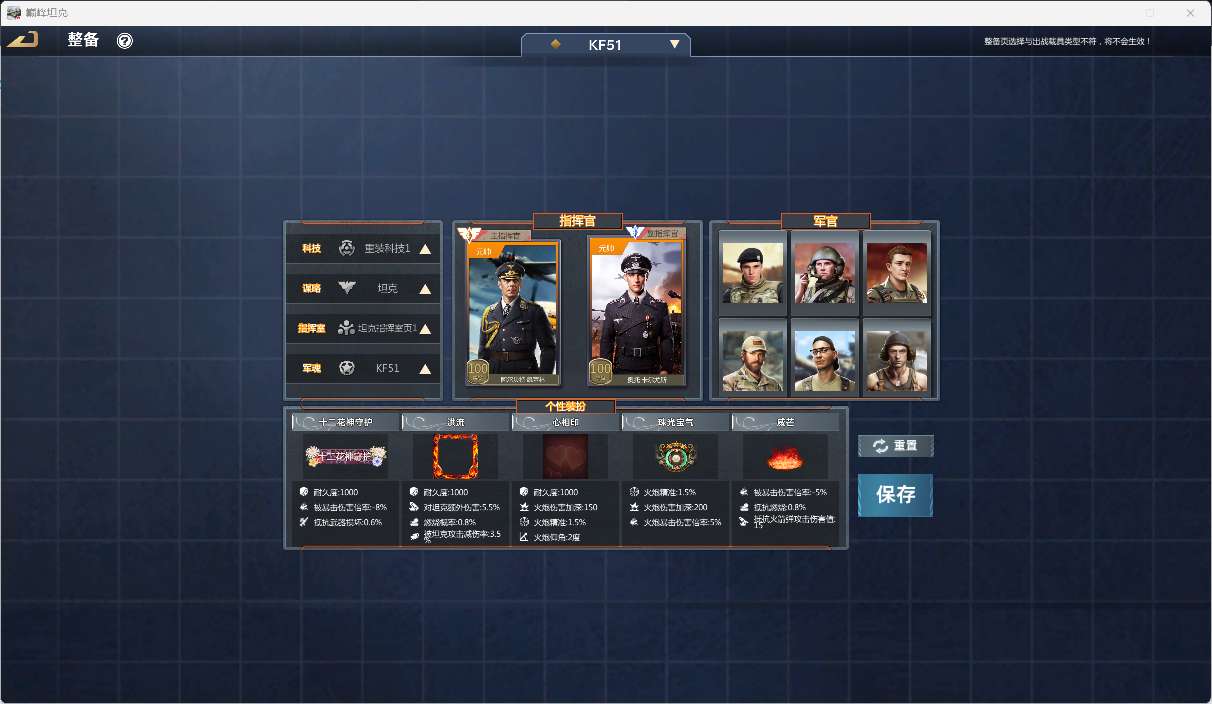1212x704 pixels.
Task: Select the 十二花神守护 decoration tab
Action: [x=345, y=423]
